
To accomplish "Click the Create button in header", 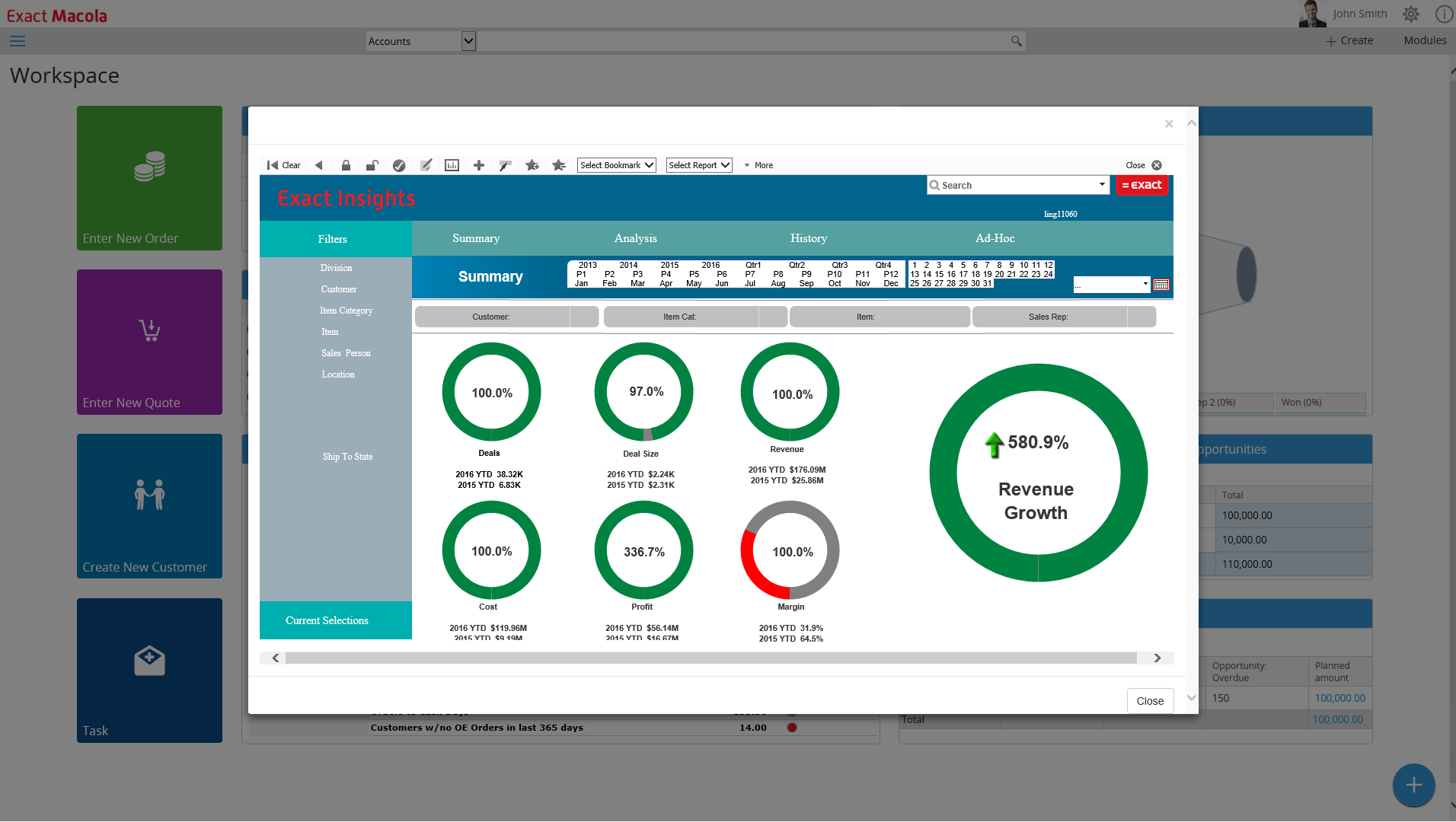I will (x=1349, y=40).
